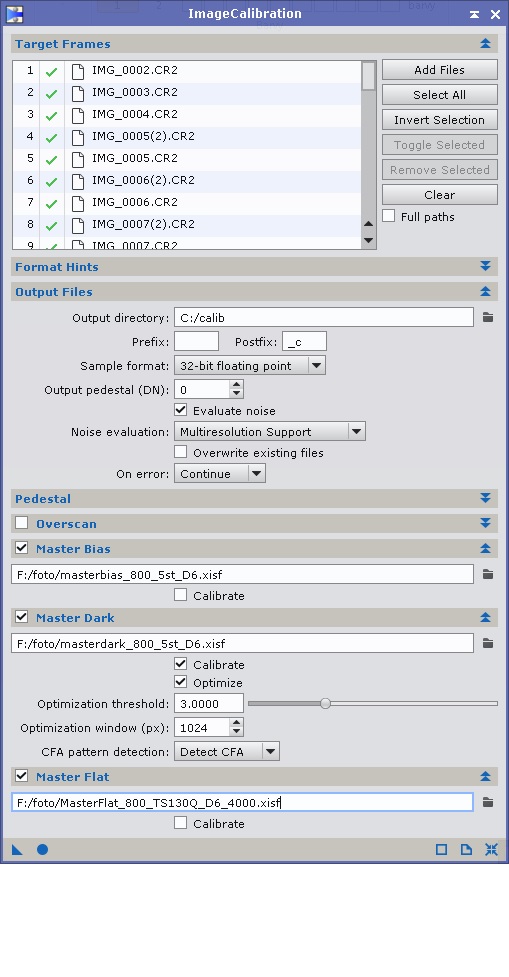Click the Track View square icon
The width and height of the screenshot is (509, 977).
pos(441,849)
